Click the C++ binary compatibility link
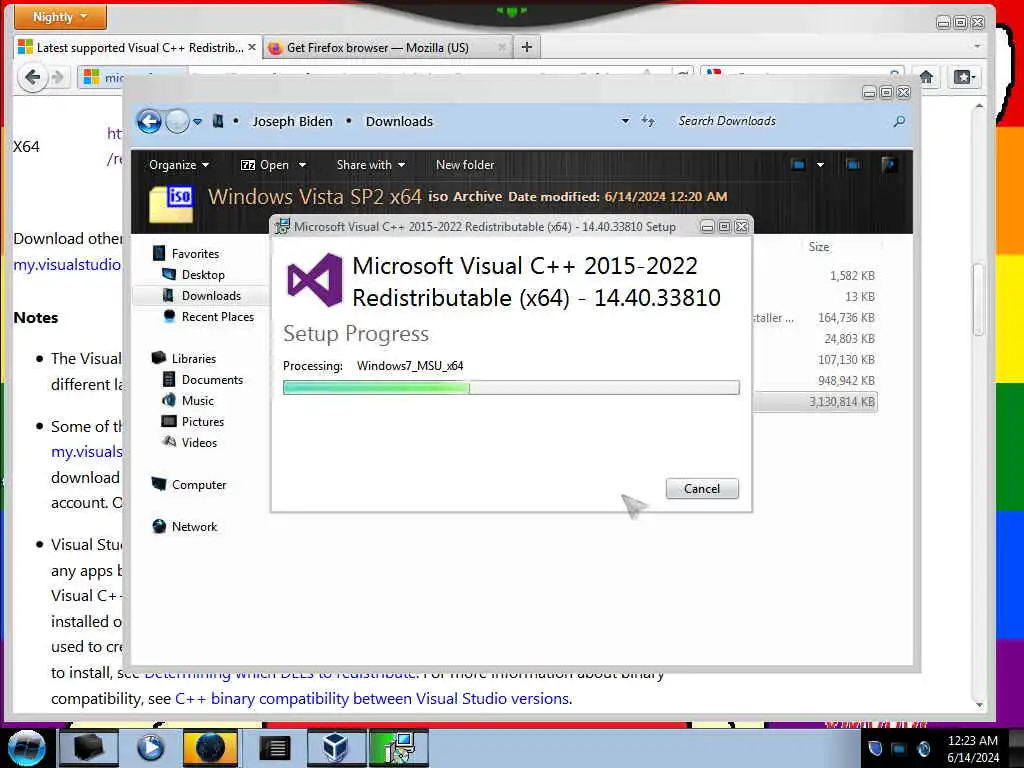 372,699
